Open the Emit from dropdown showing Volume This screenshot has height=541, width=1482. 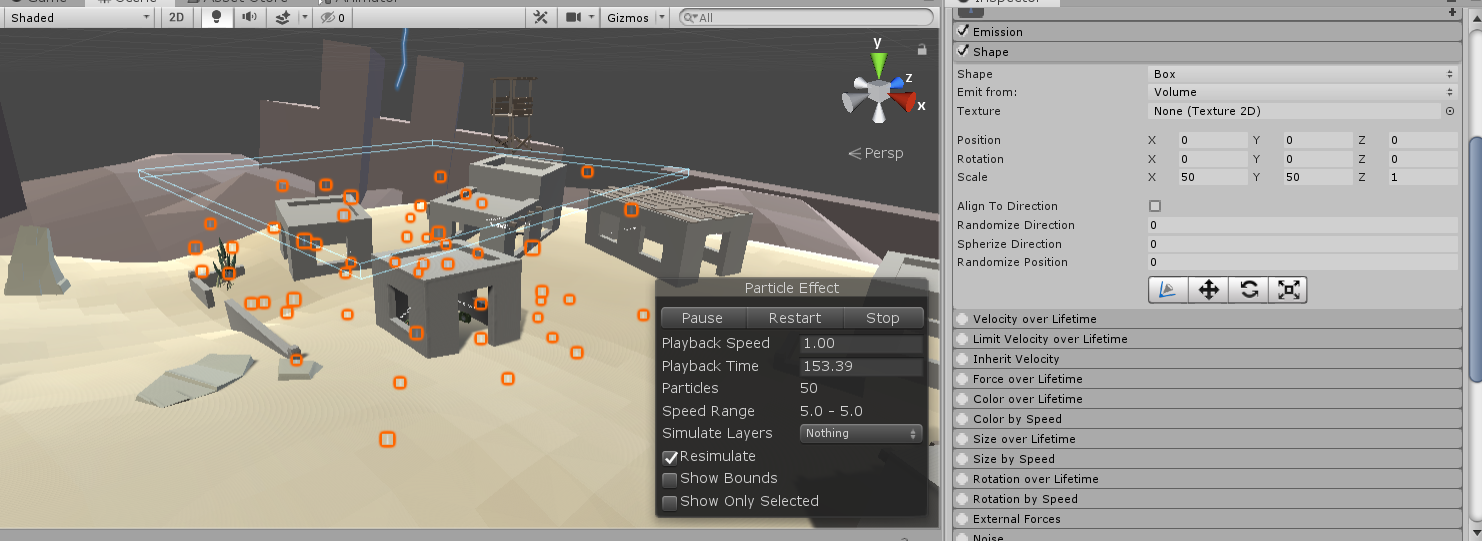pyautogui.click(x=1303, y=92)
